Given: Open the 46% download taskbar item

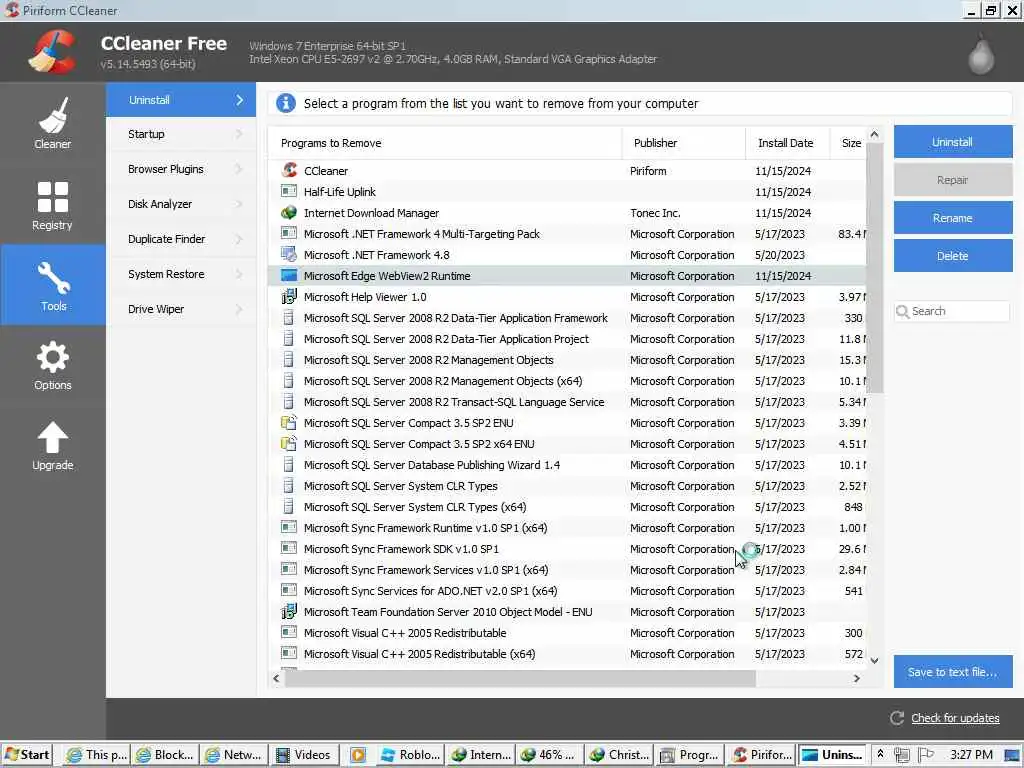Looking at the screenshot, I should coord(549,755).
